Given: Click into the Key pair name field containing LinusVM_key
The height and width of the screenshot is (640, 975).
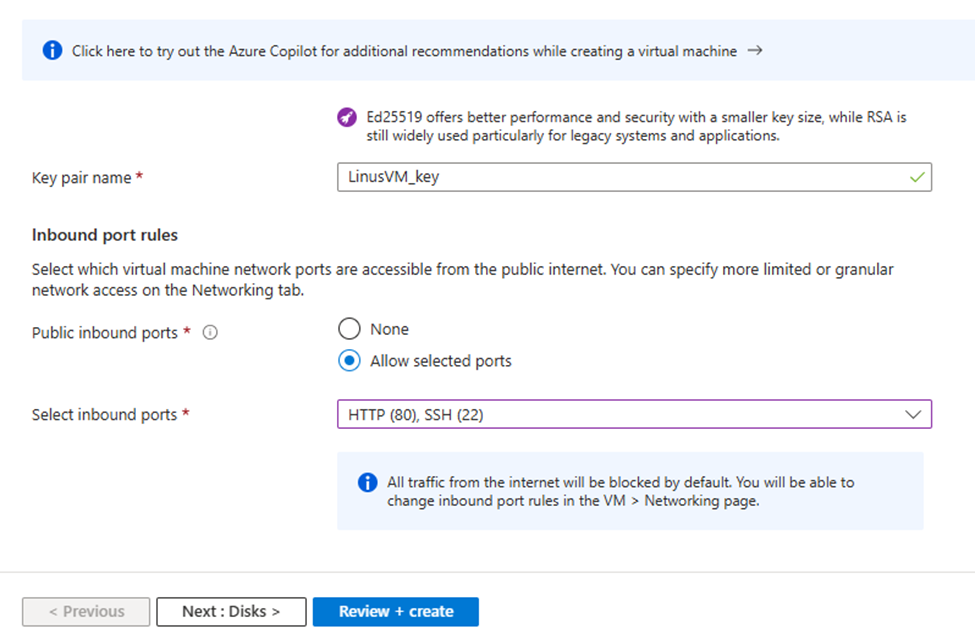Looking at the screenshot, I should click(620, 177).
